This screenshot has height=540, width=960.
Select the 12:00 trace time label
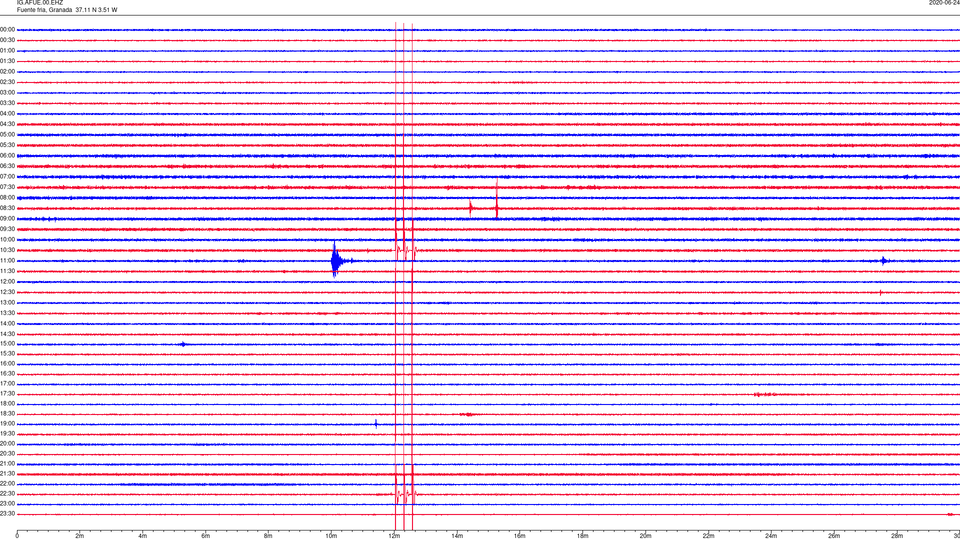tap(7, 282)
